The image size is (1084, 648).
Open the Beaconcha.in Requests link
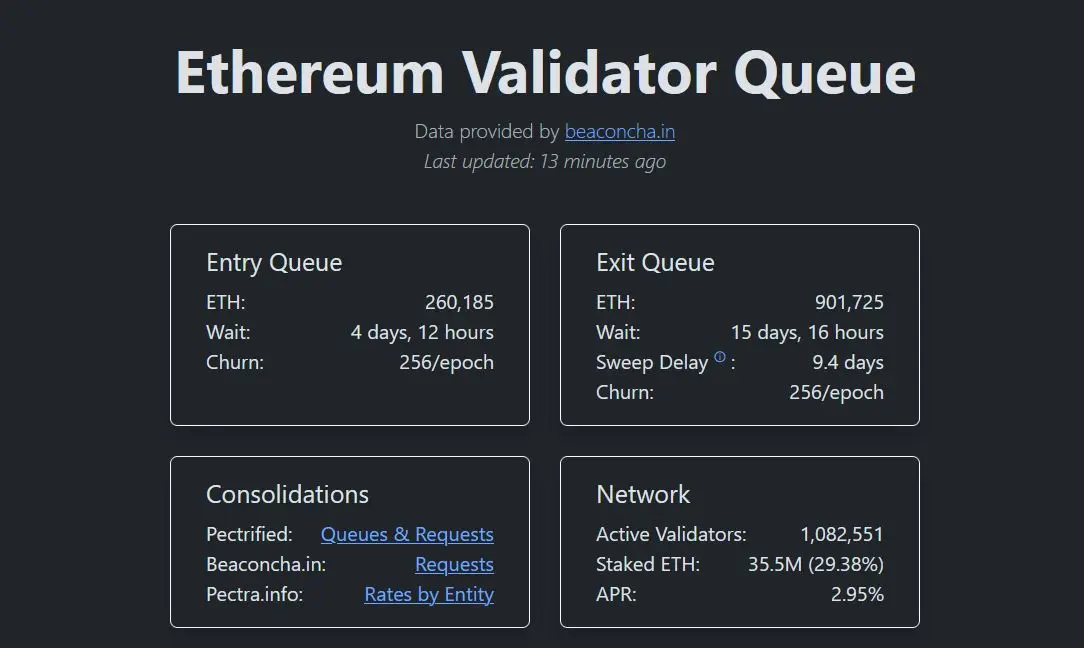(454, 564)
